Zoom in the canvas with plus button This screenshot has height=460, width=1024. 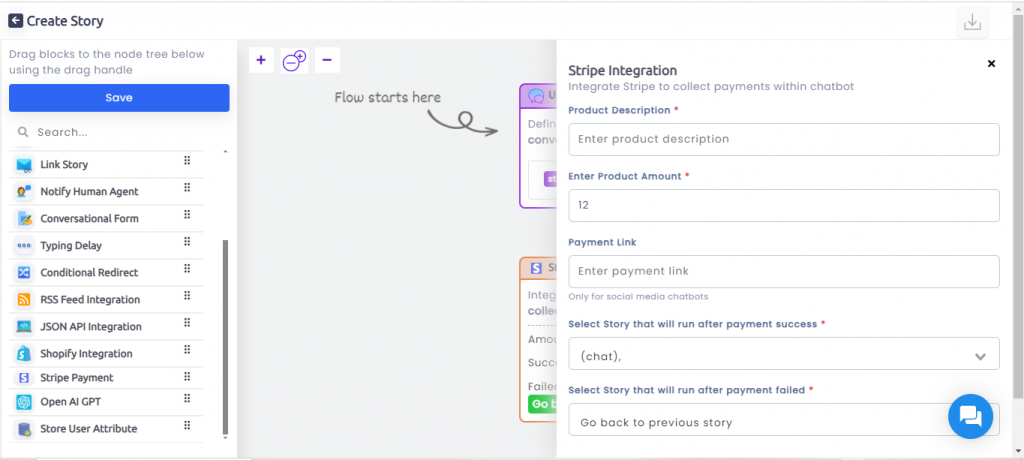pos(261,60)
